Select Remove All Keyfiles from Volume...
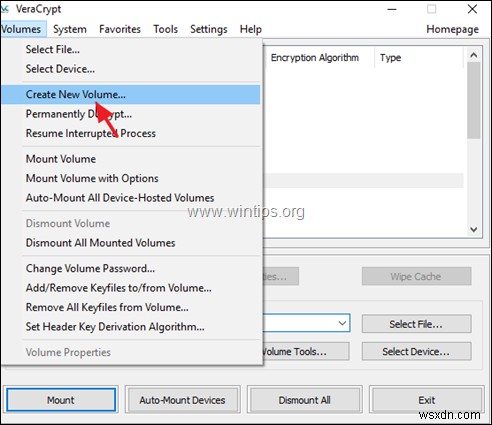Viewport: 492px width, 425px height. (x=131, y=307)
